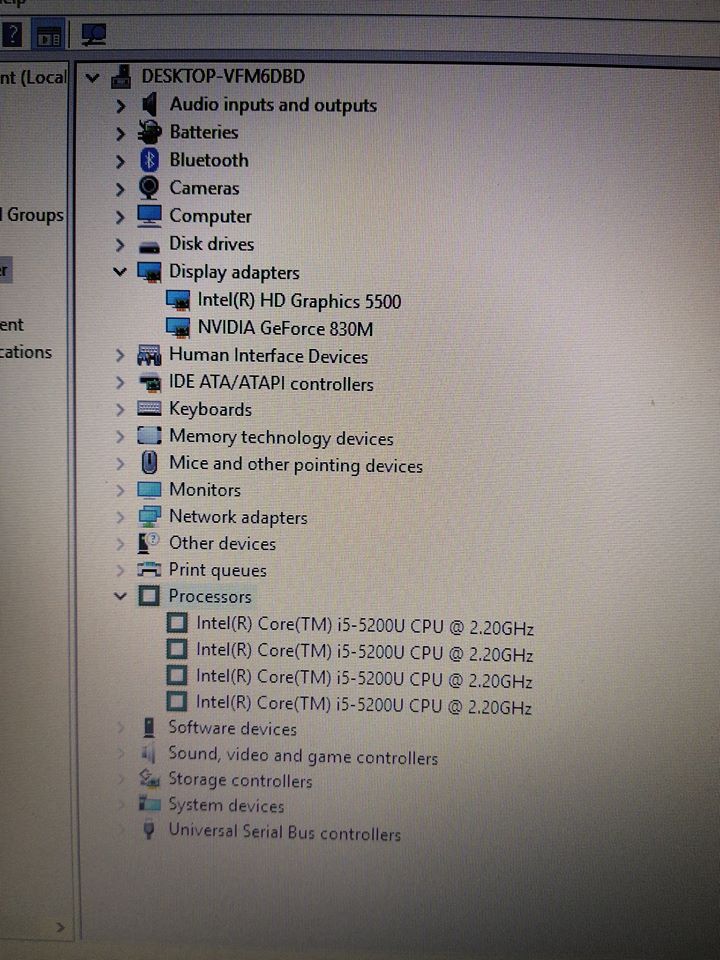The height and width of the screenshot is (960, 720).
Task: Select the Software devices label
Action: coord(233,728)
